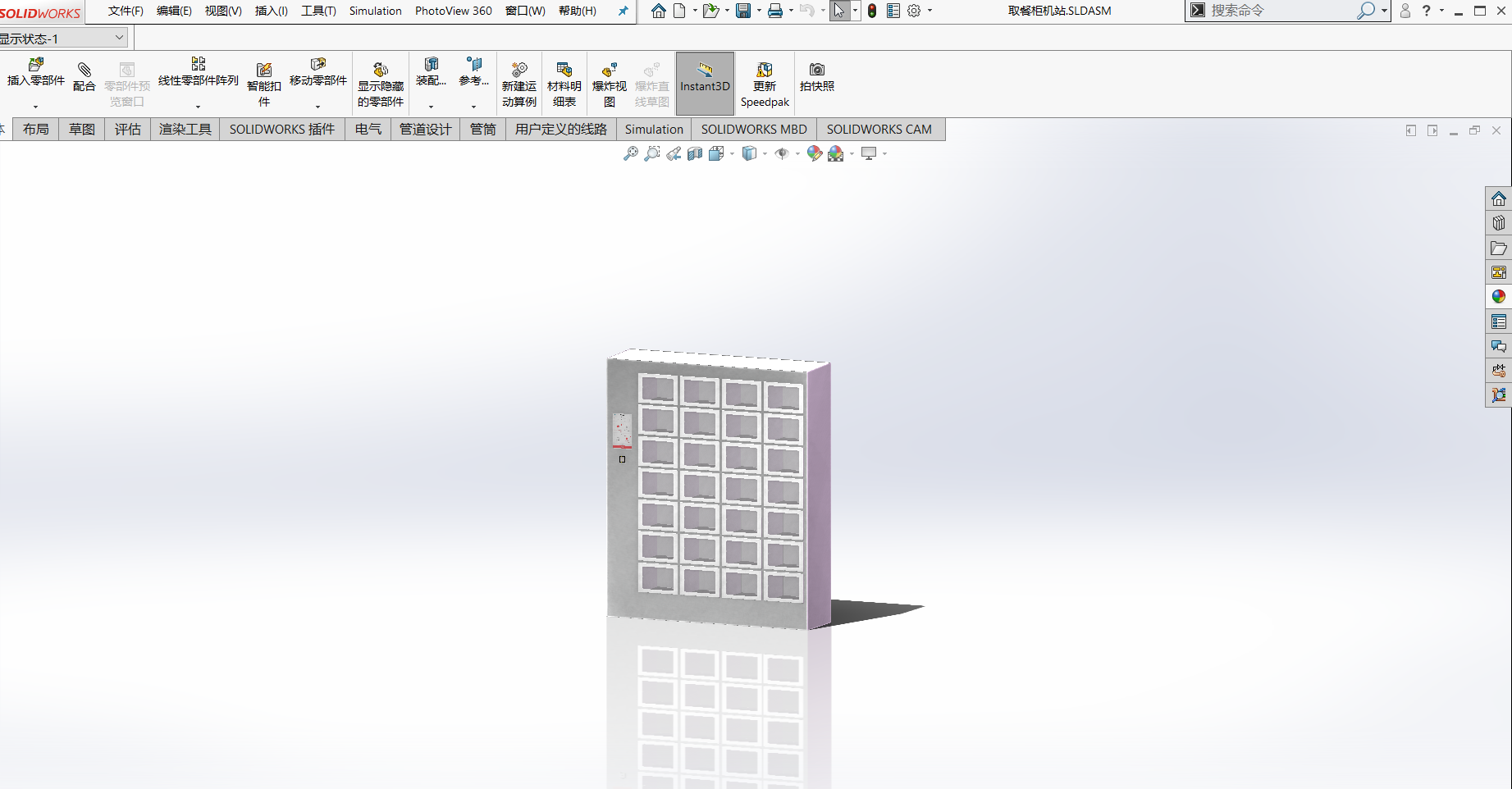Click Hide/Show Items eye icon

[782, 153]
